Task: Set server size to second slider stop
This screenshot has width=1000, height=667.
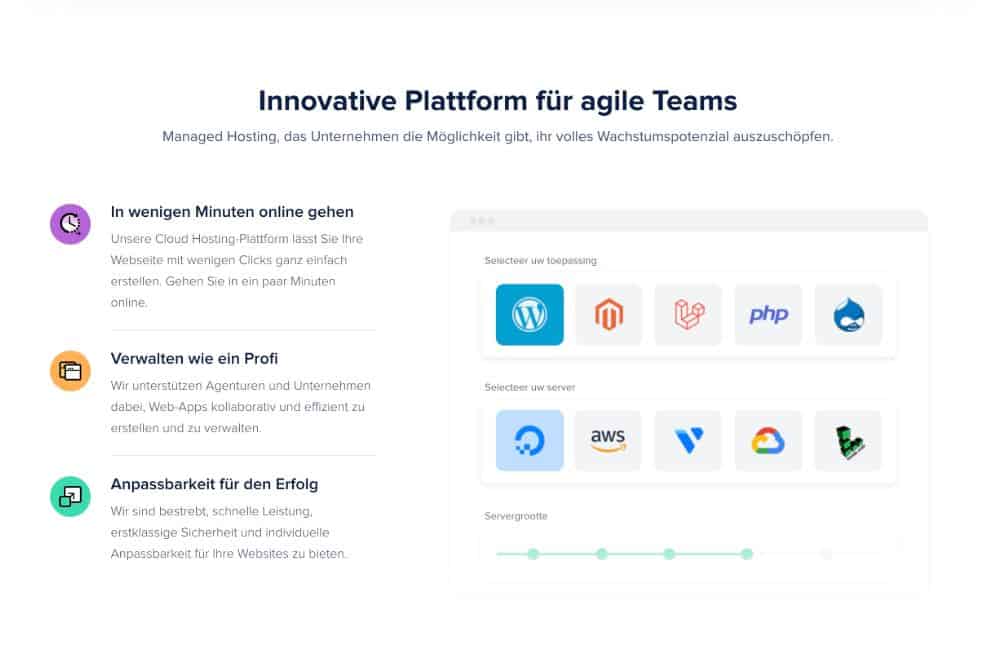Action: tap(601, 554)
